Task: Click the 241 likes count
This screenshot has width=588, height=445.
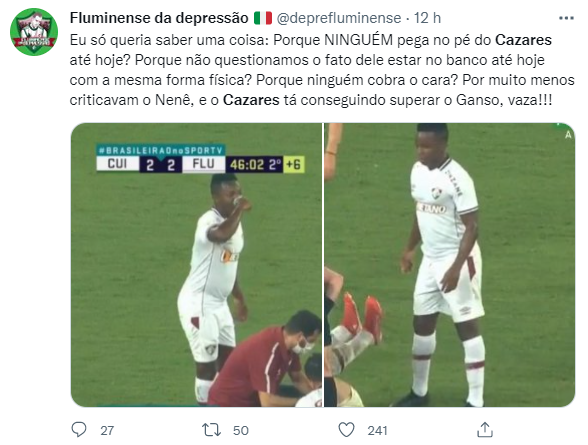Action: coord(377,430)
